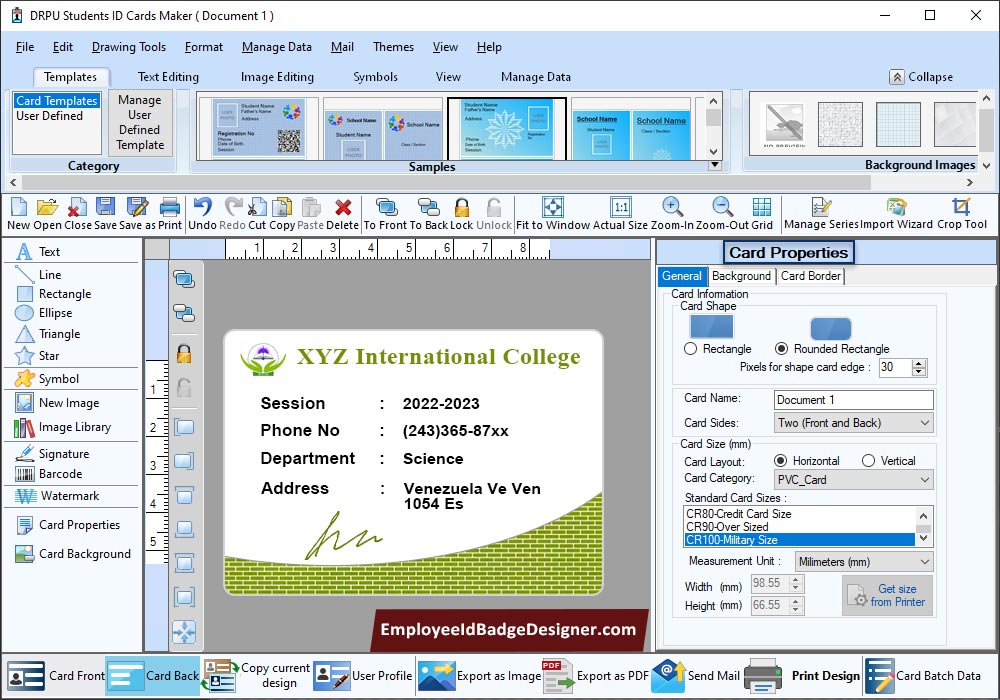
Task: Select Rounded Rectangle card shape radio
Action: point(781,349)
